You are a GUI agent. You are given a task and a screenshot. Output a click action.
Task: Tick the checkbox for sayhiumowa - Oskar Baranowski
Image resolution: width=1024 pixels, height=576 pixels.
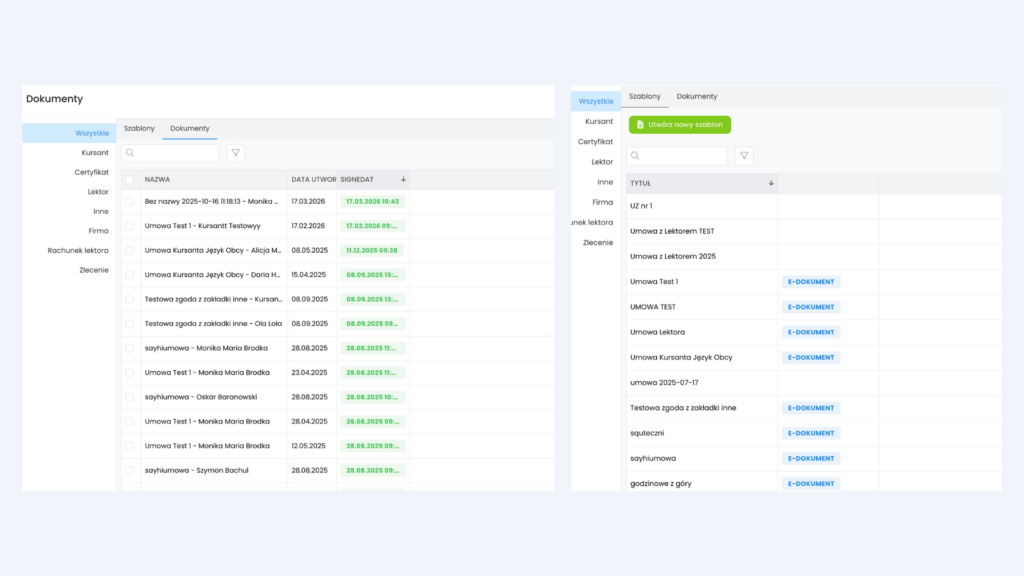129,397
